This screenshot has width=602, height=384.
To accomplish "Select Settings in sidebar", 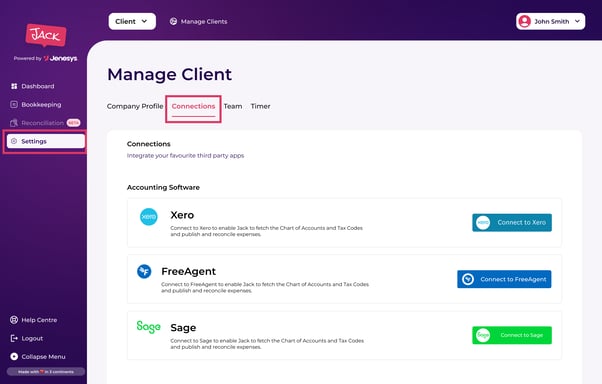I will click(46, 141).
